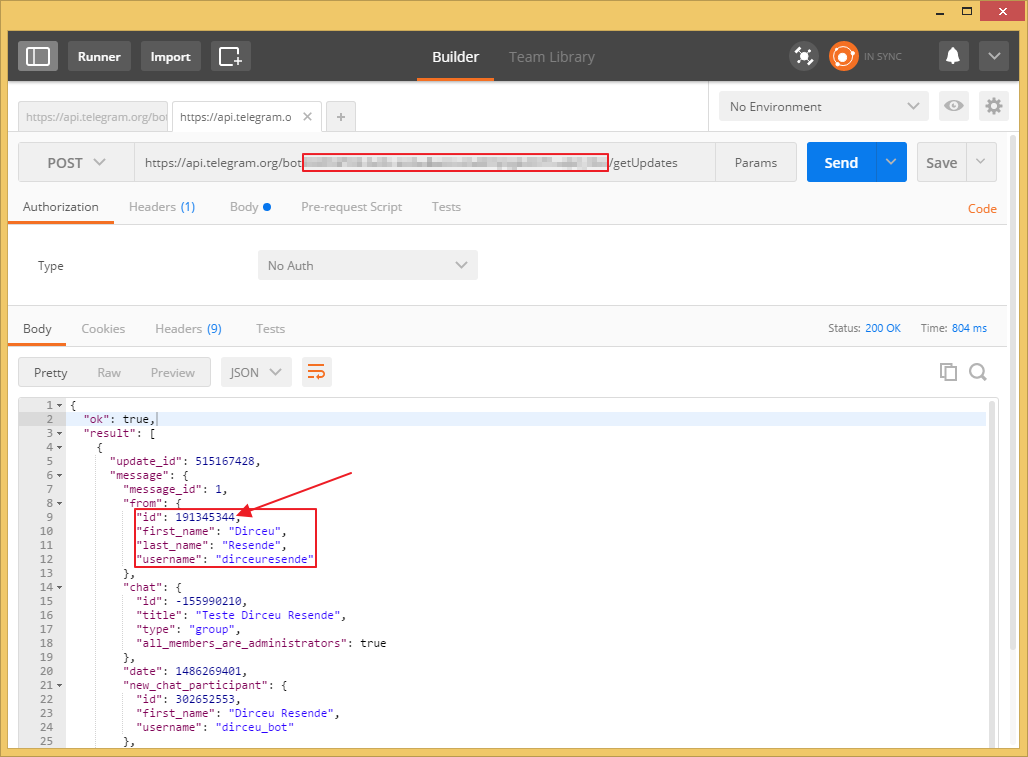The image size is (1028, 757).
Task: Click the interceptor satellite icon
Action: 804,56
